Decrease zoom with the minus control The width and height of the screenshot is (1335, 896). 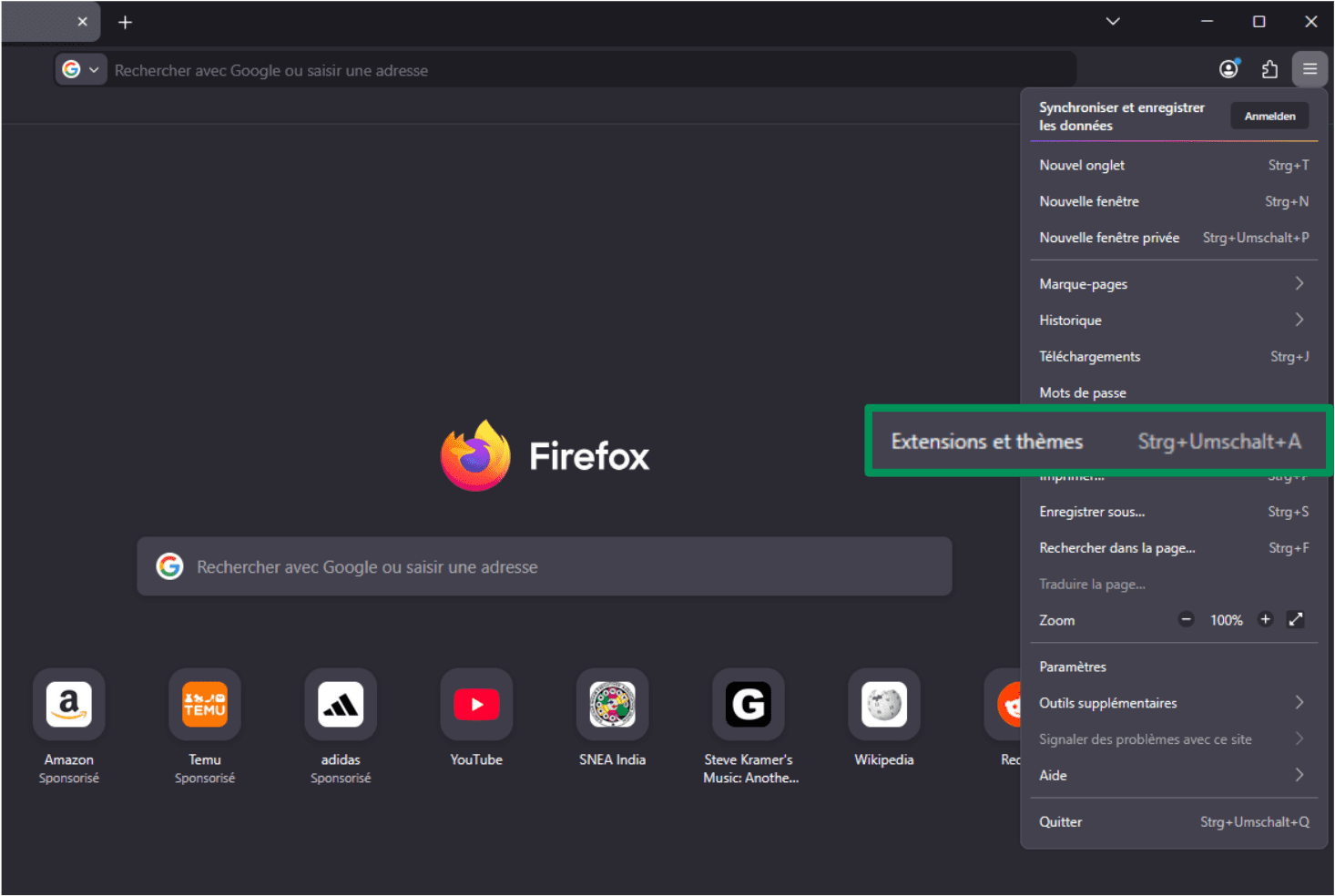(x=1186, y=619)
